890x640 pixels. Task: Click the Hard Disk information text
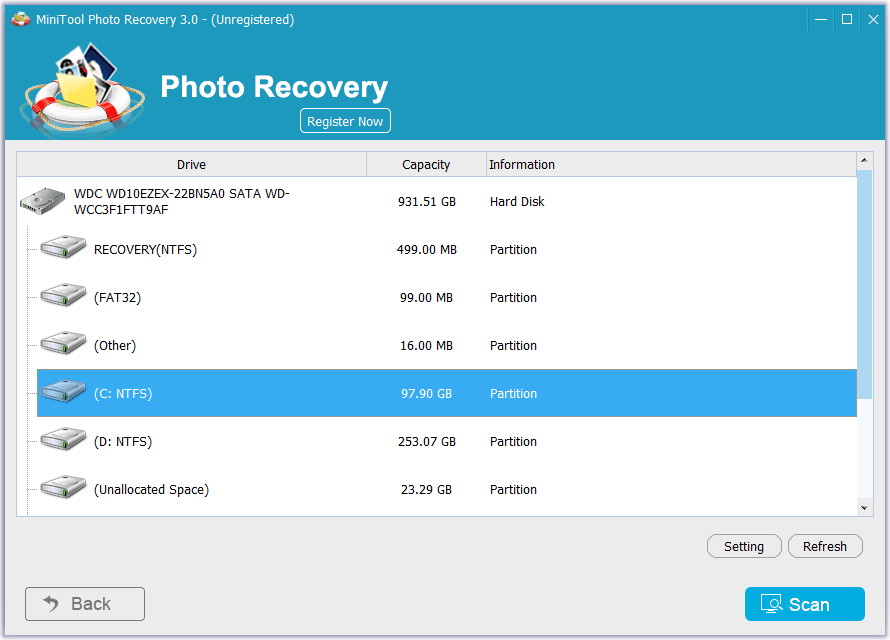pyautogui.click(x=517, y=201)
